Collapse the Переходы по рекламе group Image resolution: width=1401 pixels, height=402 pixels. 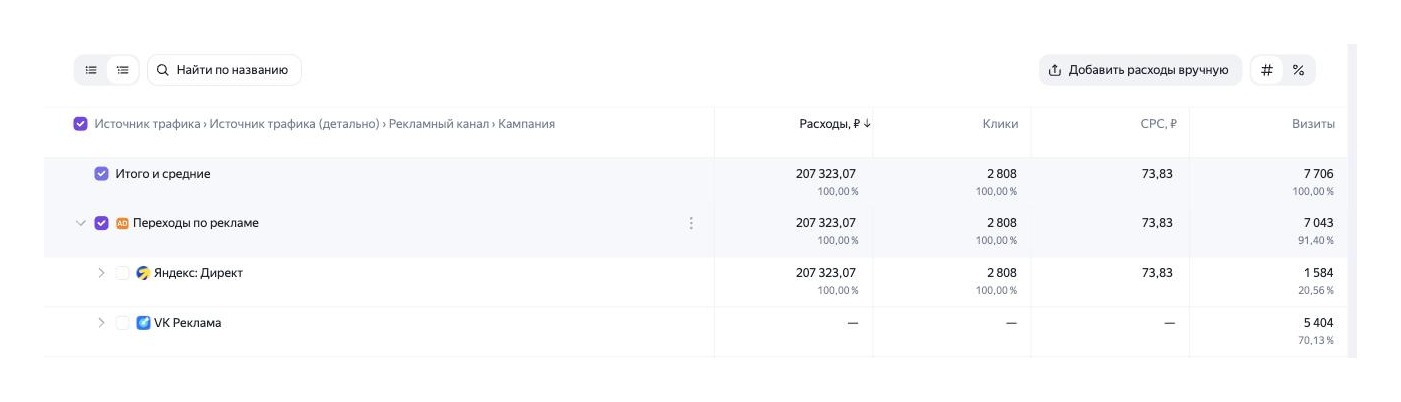81,223
